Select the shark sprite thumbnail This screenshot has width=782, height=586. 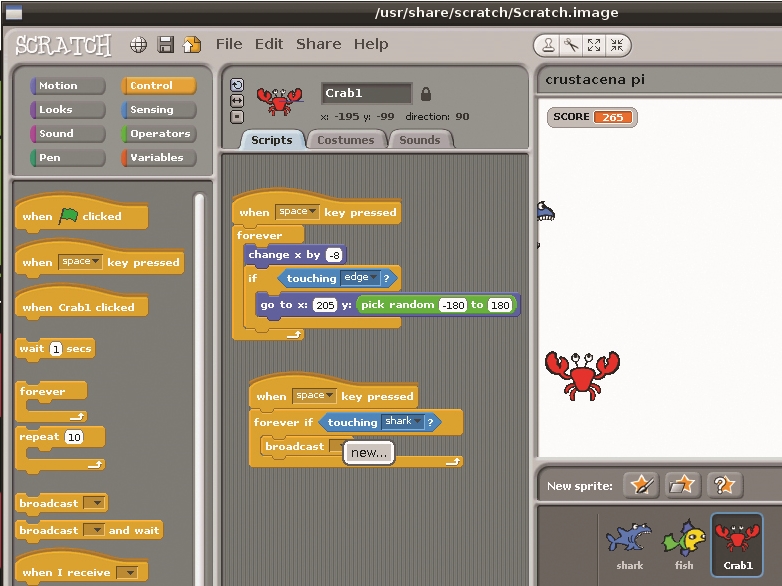coord(629,545)
